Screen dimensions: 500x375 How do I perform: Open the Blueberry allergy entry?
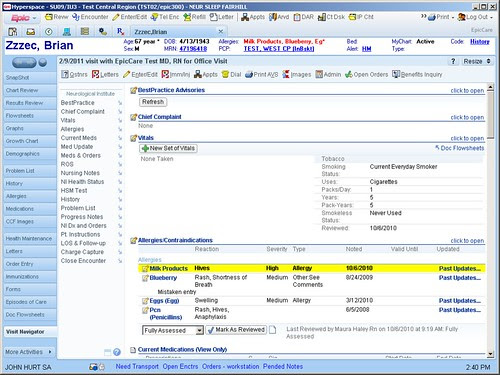[163, 278]
